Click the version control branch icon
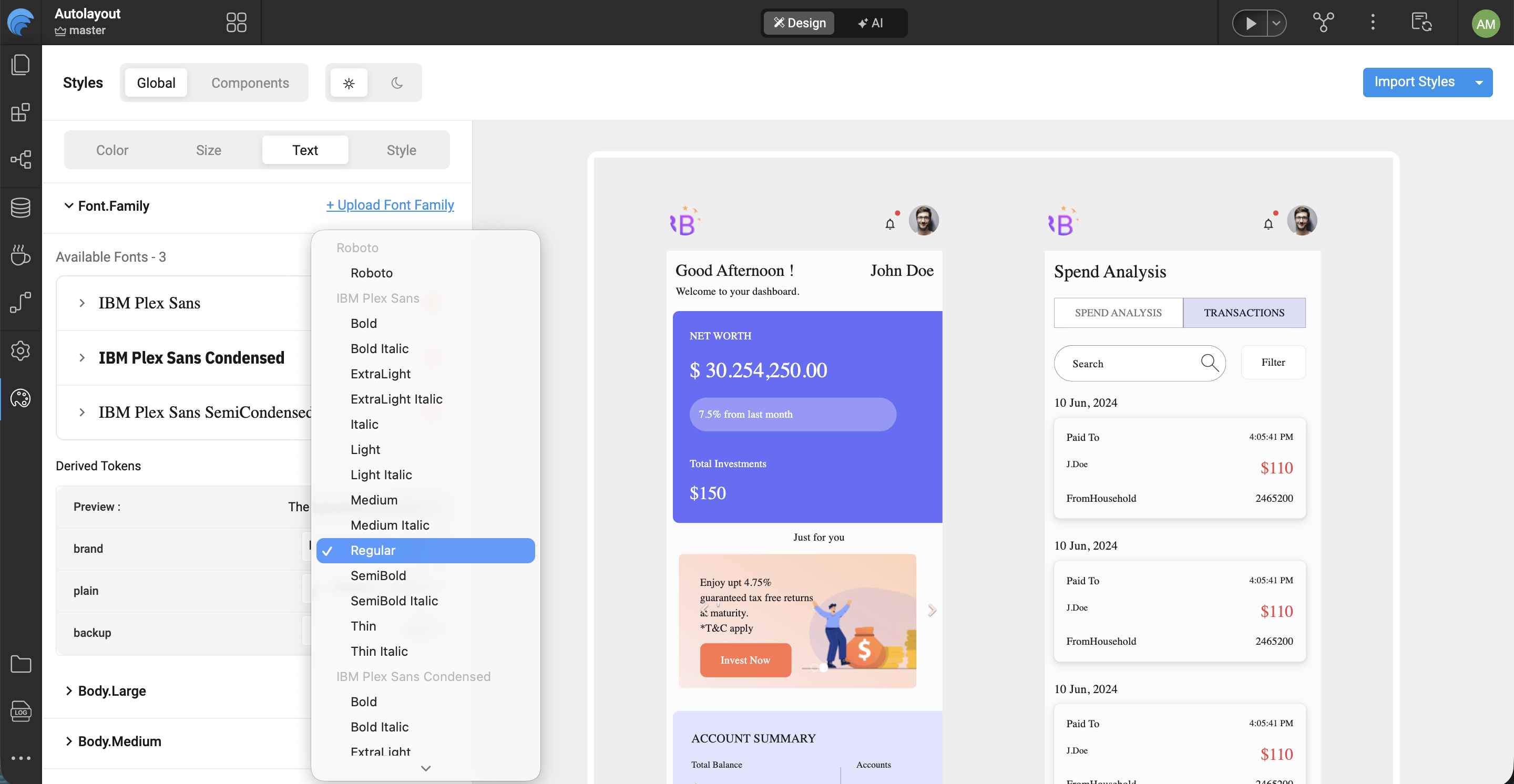The height and width of the screenshot is (784, 1514). coord(1323,22)
